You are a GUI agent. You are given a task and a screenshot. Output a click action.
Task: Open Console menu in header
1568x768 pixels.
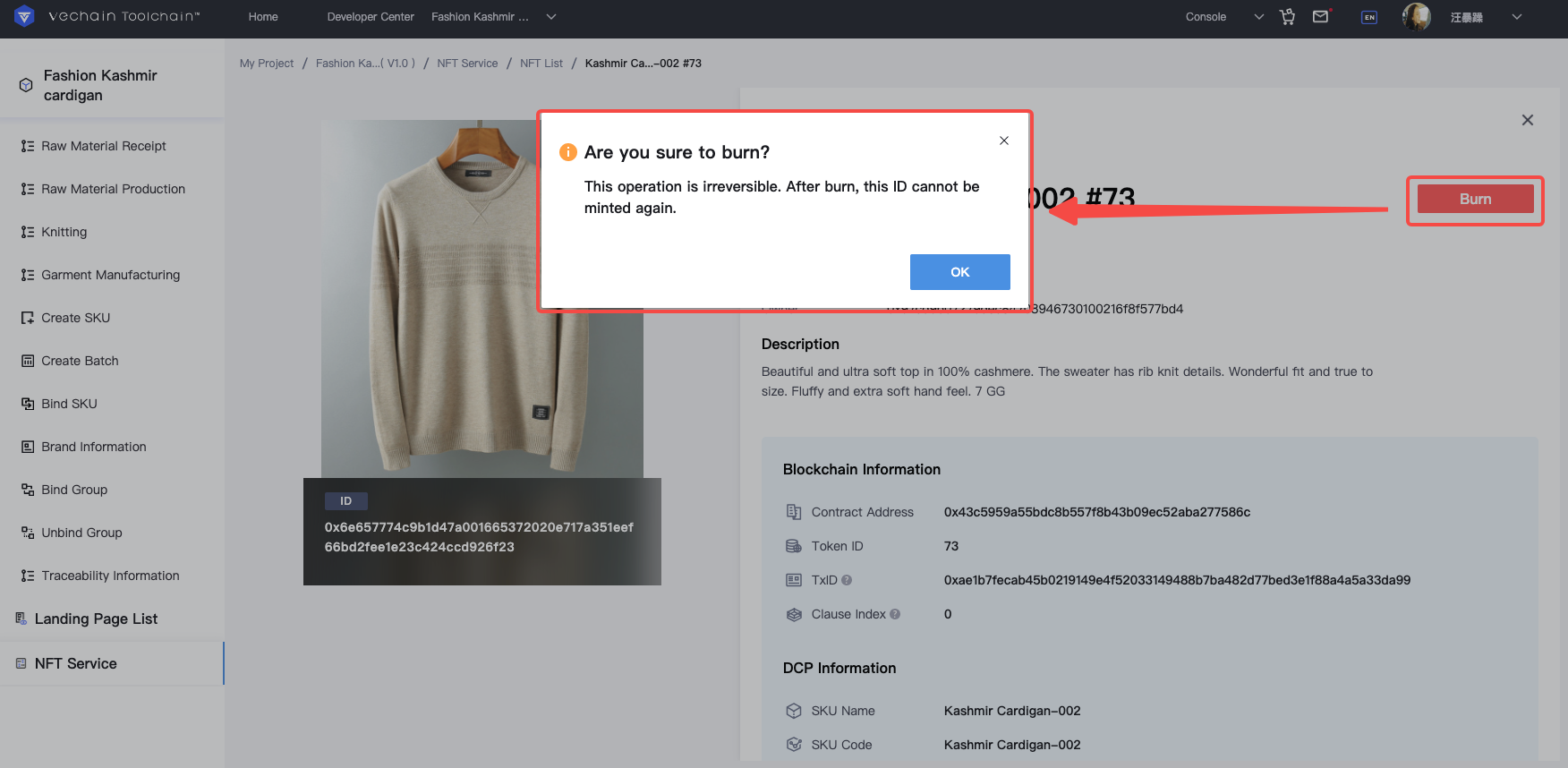pyautogui.click(x=1206, y=16)
